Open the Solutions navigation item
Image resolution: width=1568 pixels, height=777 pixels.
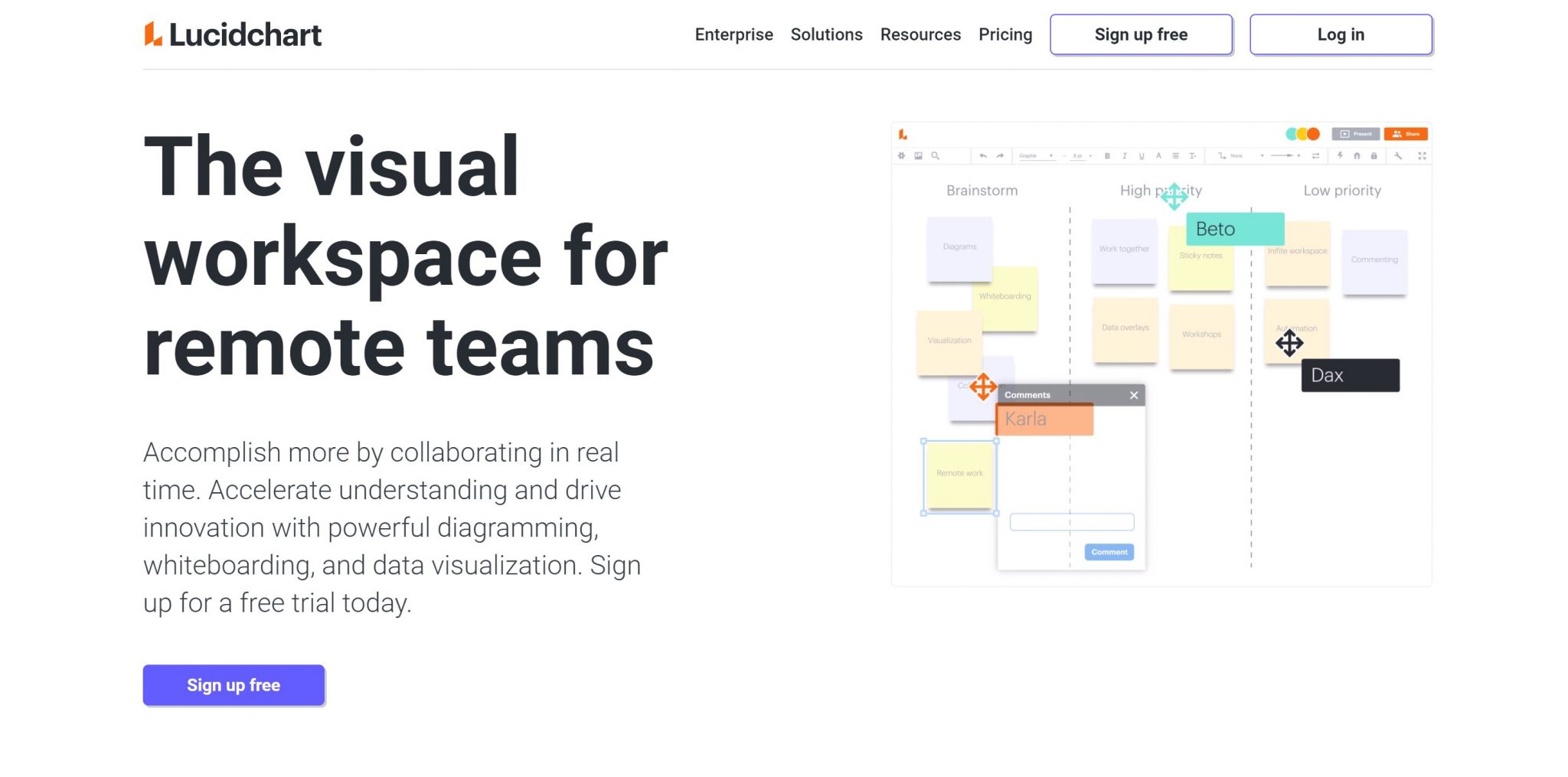826,34
